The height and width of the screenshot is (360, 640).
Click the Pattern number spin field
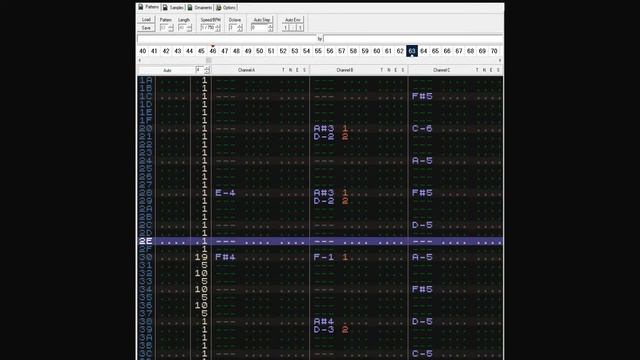(167, 28)
